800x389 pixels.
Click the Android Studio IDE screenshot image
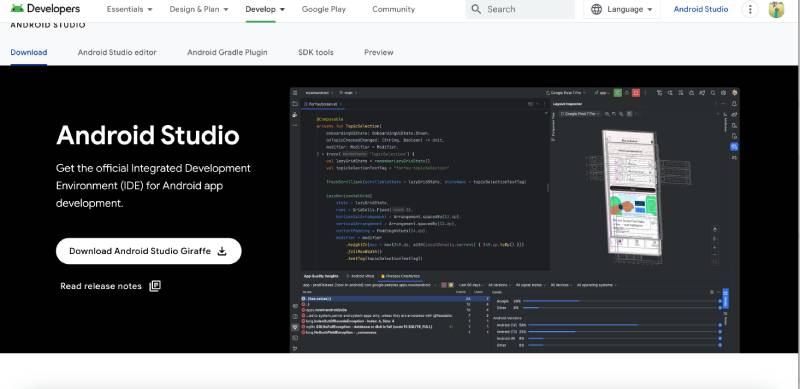coord(514,220)
